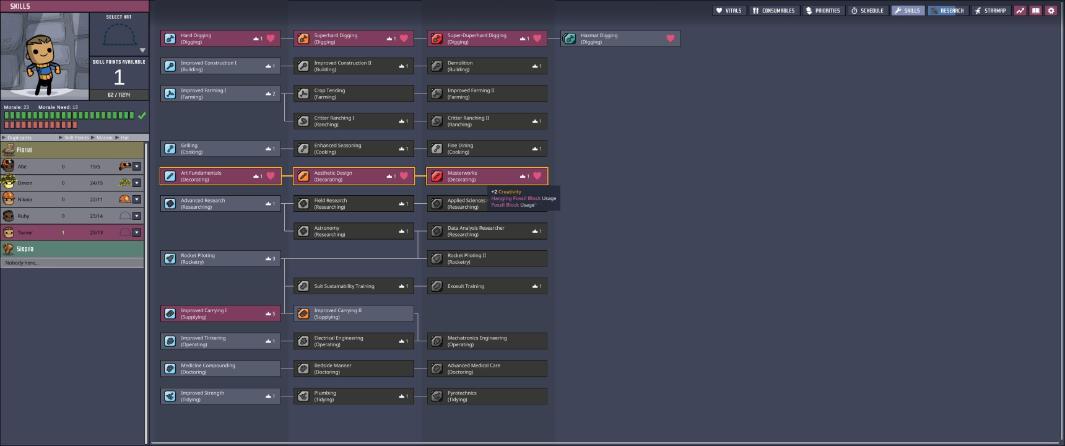Toggle heart interest on Hazmat Digging
The height and width of the screenshot is (446, 1065).
tap(670, 39)
